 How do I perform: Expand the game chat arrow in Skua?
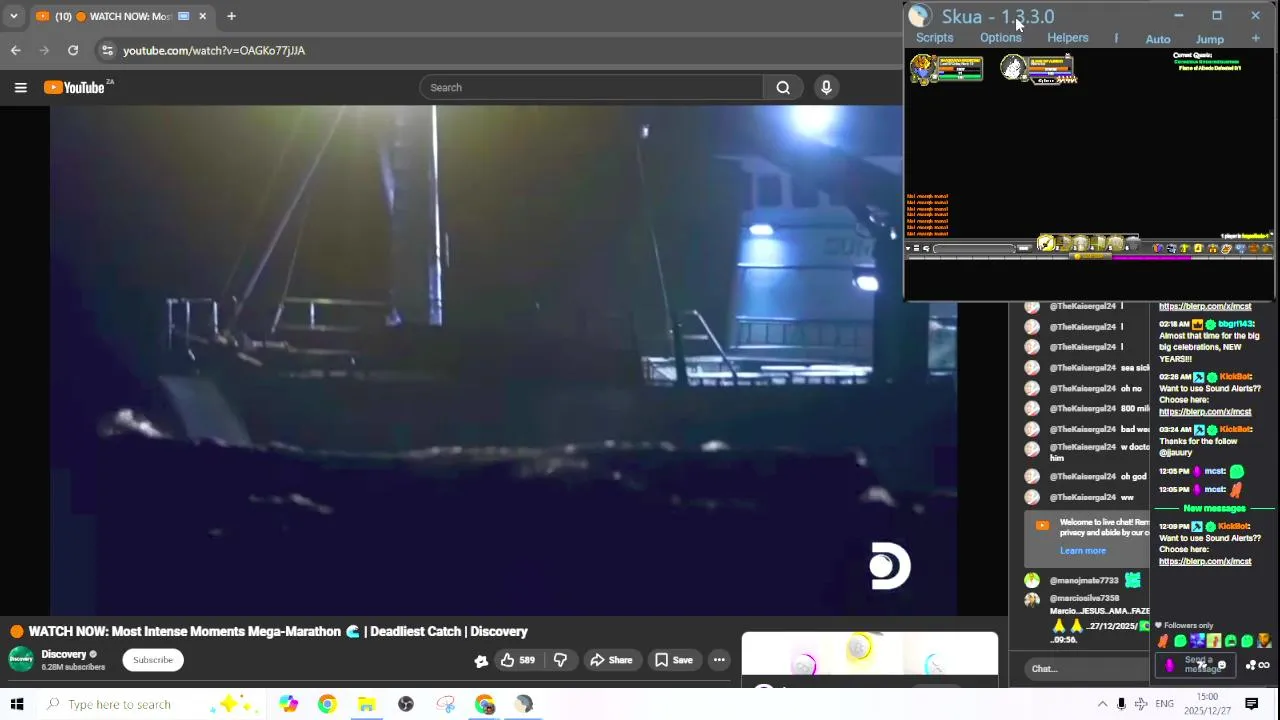[908, 248]
